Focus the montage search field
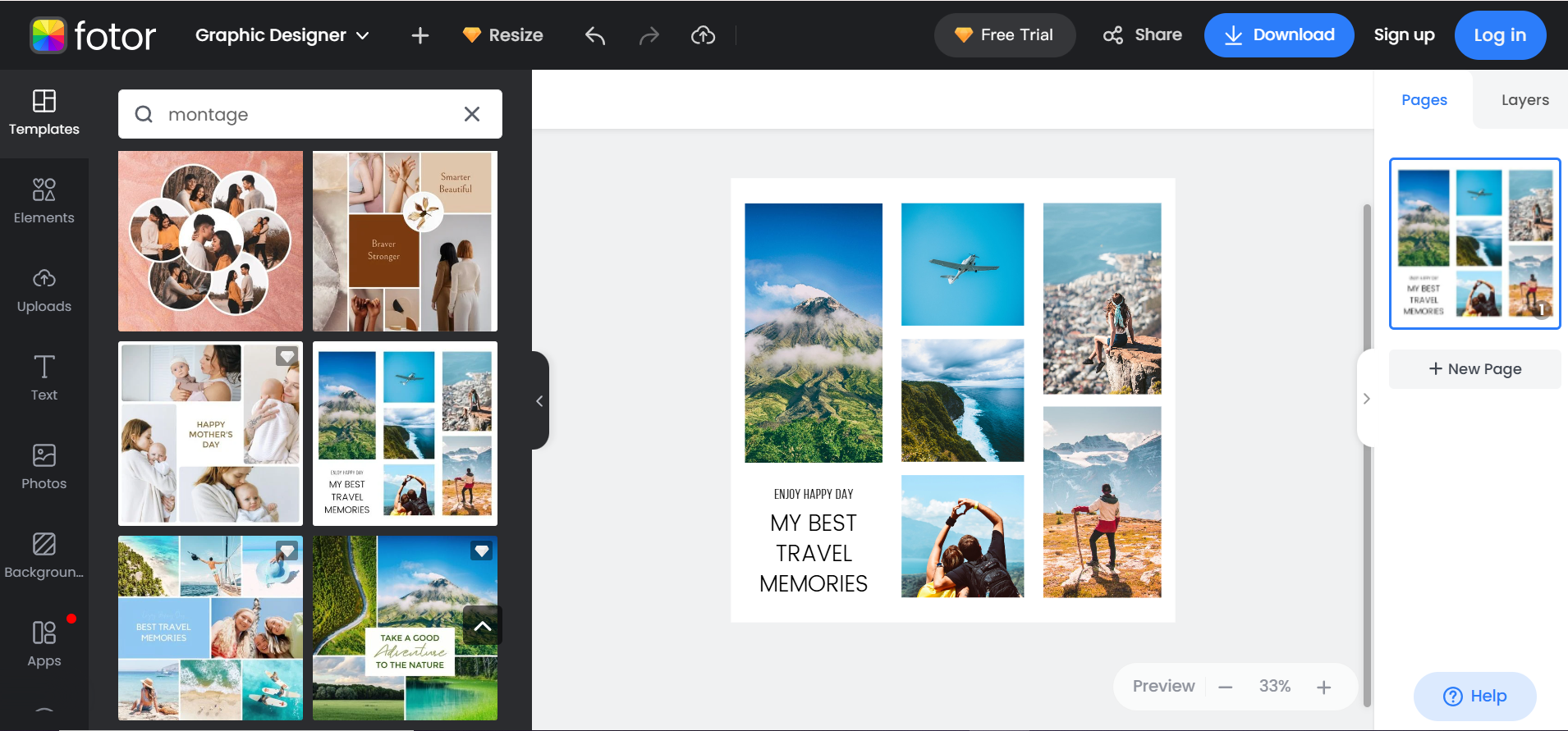Image resolution: width=1568 pixels, height=731 pixels. coord(309,114)
